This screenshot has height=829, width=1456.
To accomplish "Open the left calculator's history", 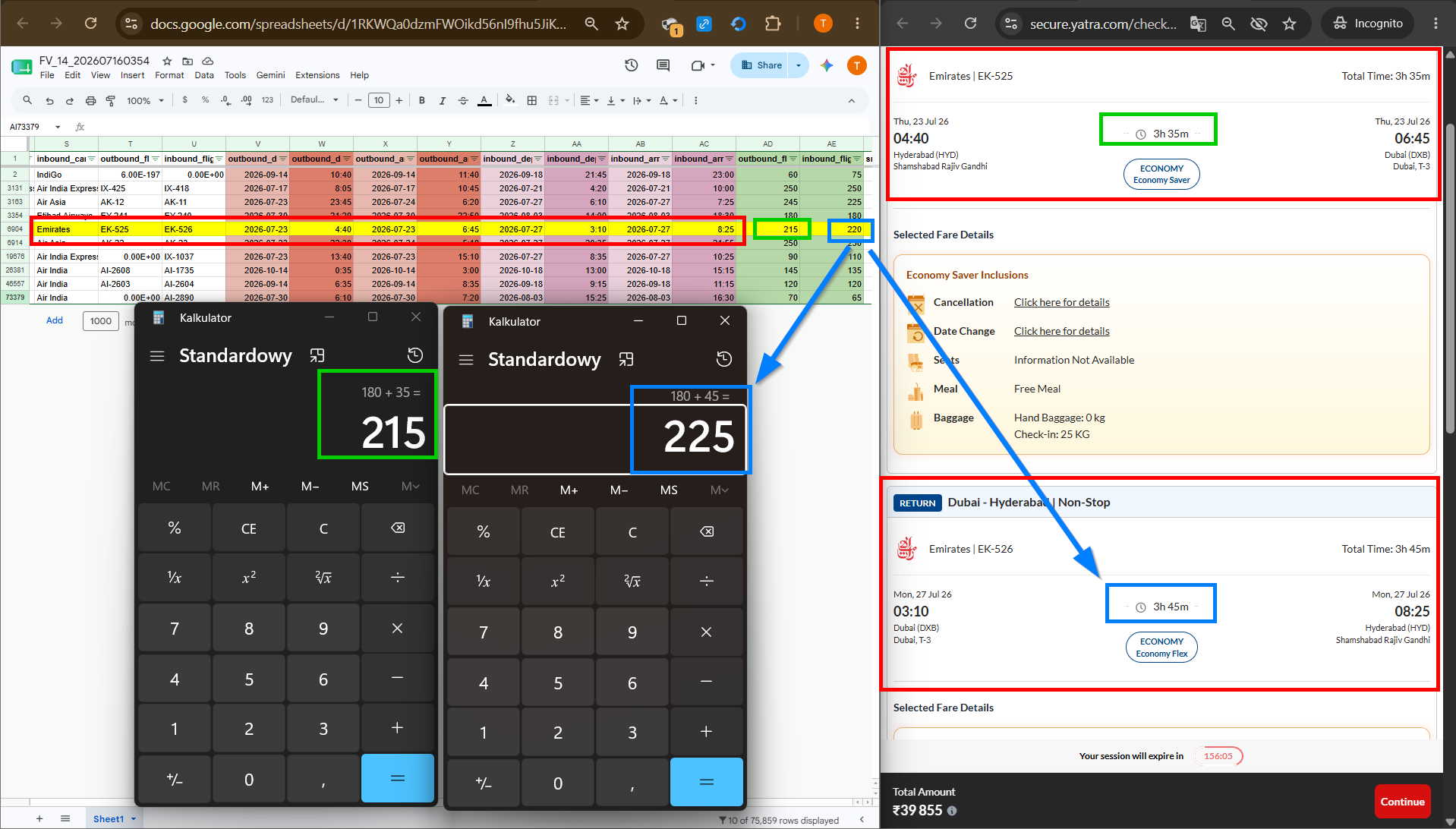I will click(x=414, y=355).
